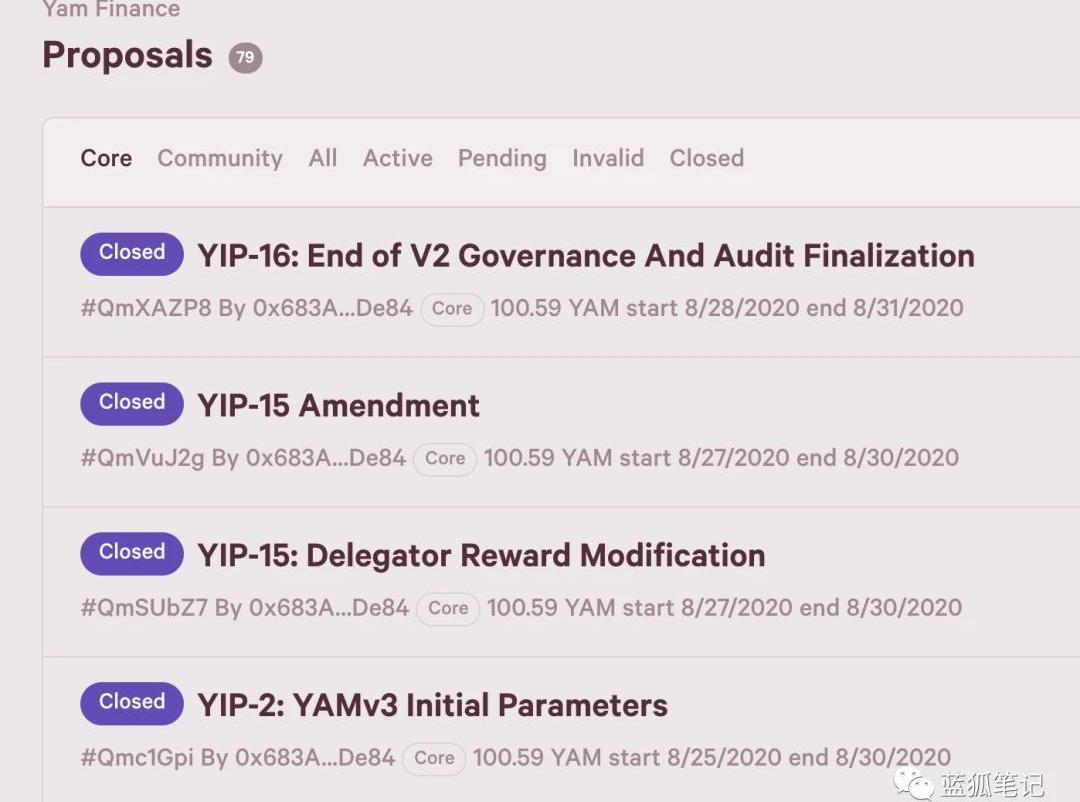Open the YIP-15 Amendment proposal
This screenshot has width=1080, height=802.
click(x=338, y=406)
